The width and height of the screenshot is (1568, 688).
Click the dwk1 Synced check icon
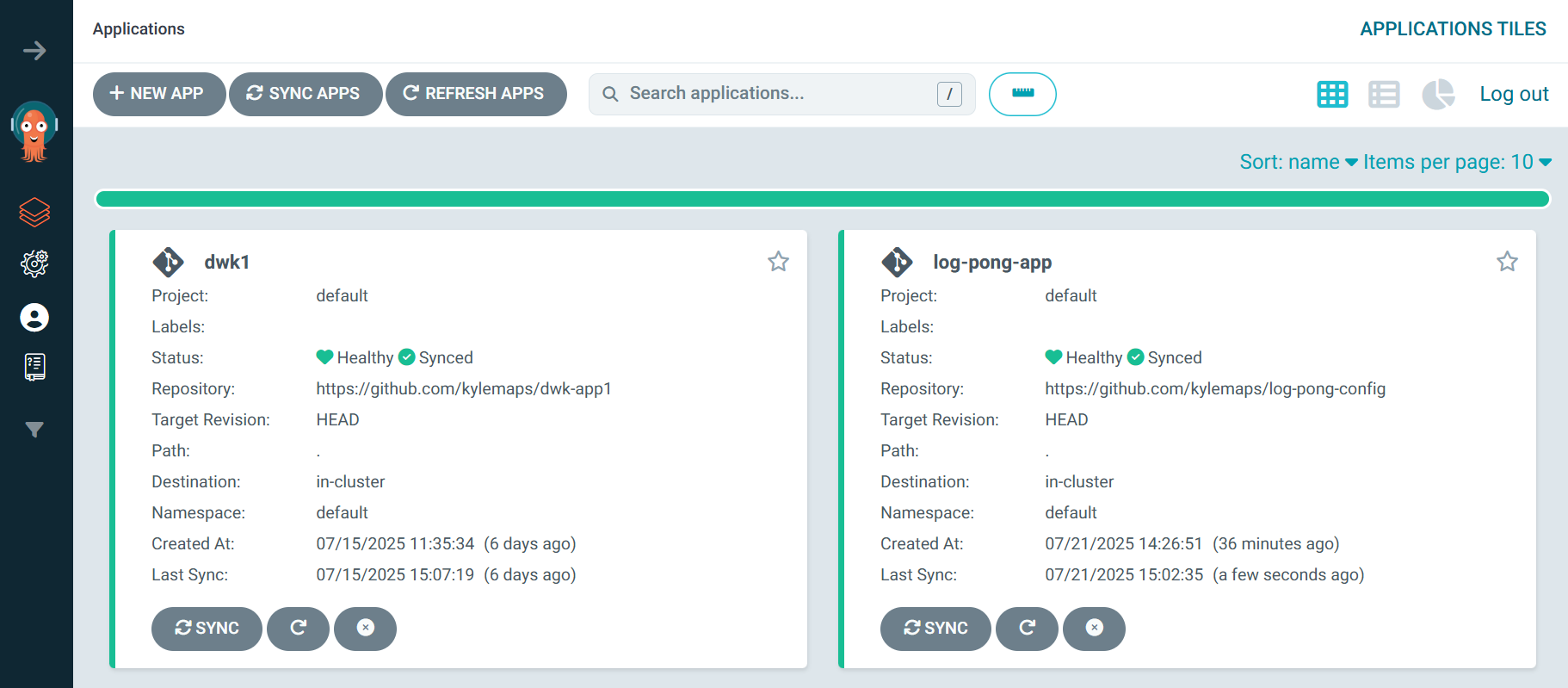click(407, 357)
